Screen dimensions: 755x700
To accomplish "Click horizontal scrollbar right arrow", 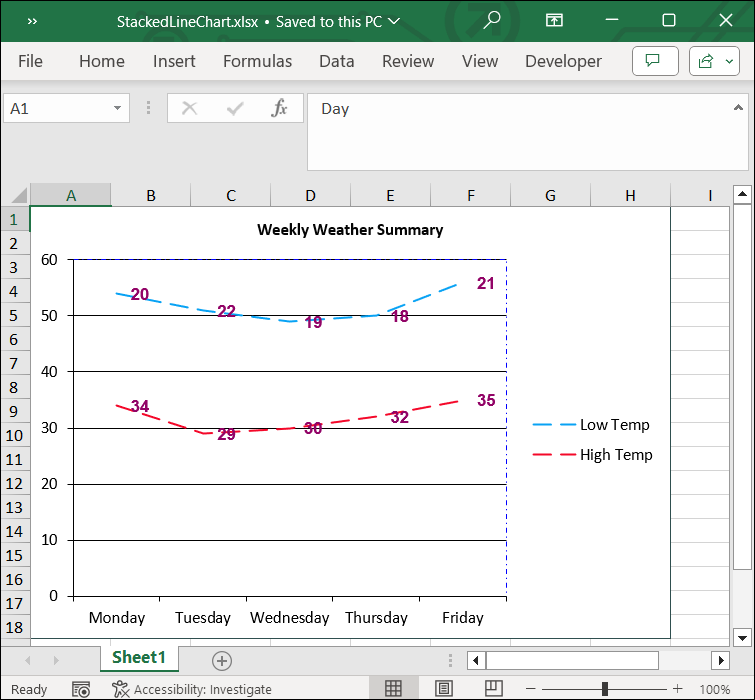I will pyautogui.click(x=721, y=660).
